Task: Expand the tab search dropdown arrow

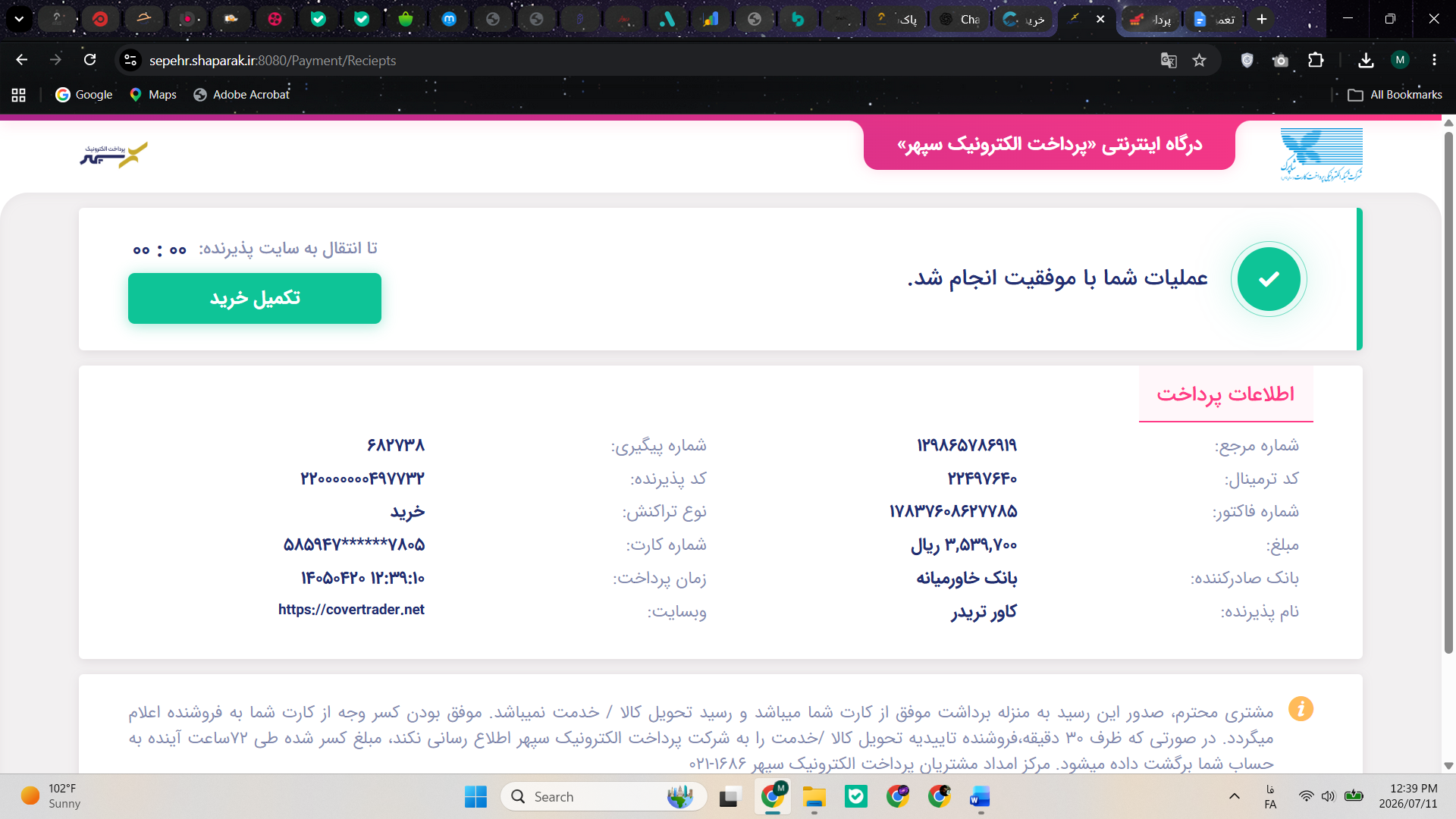Action: pos(19,19)
